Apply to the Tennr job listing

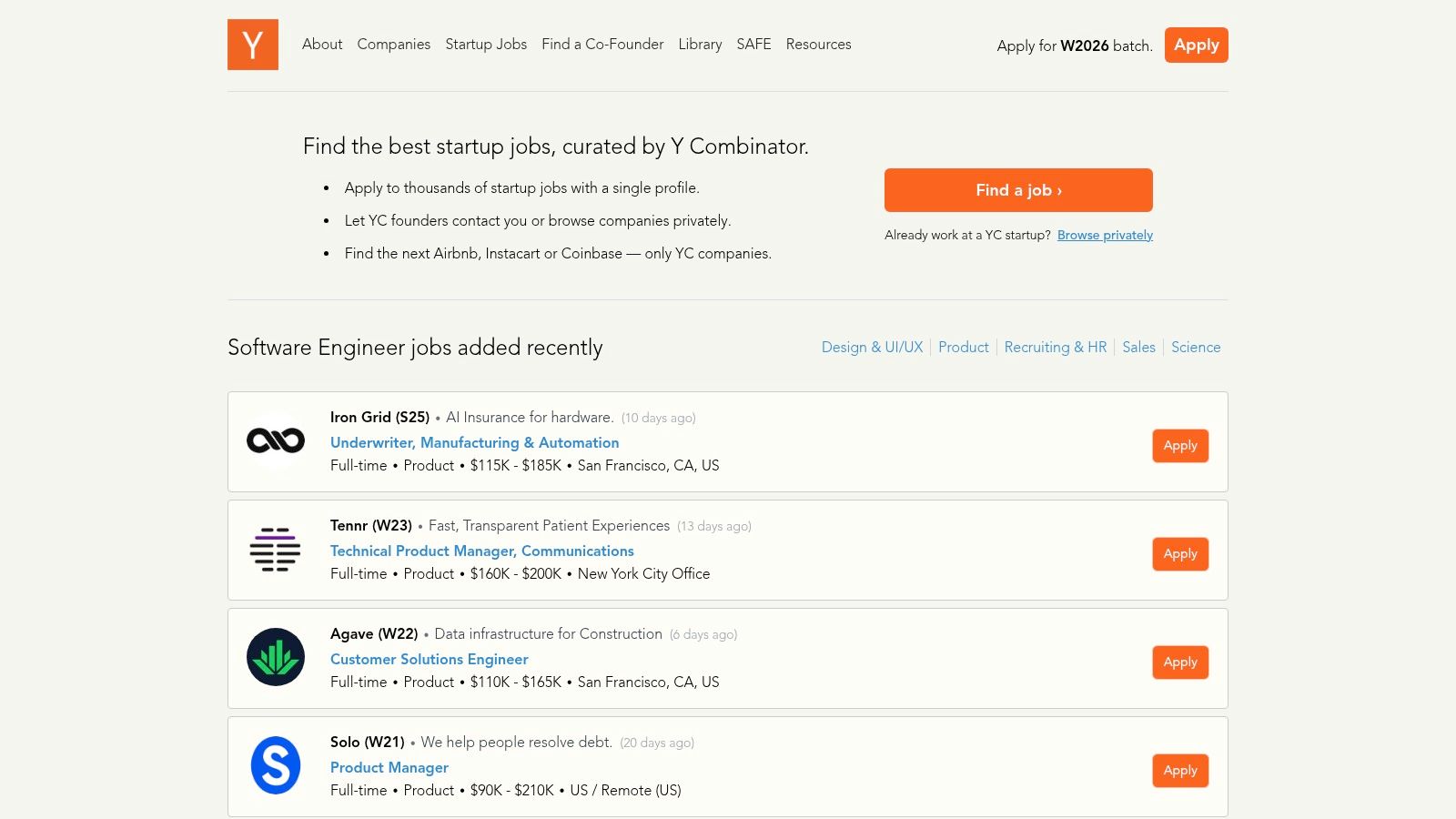point(1180,553)
